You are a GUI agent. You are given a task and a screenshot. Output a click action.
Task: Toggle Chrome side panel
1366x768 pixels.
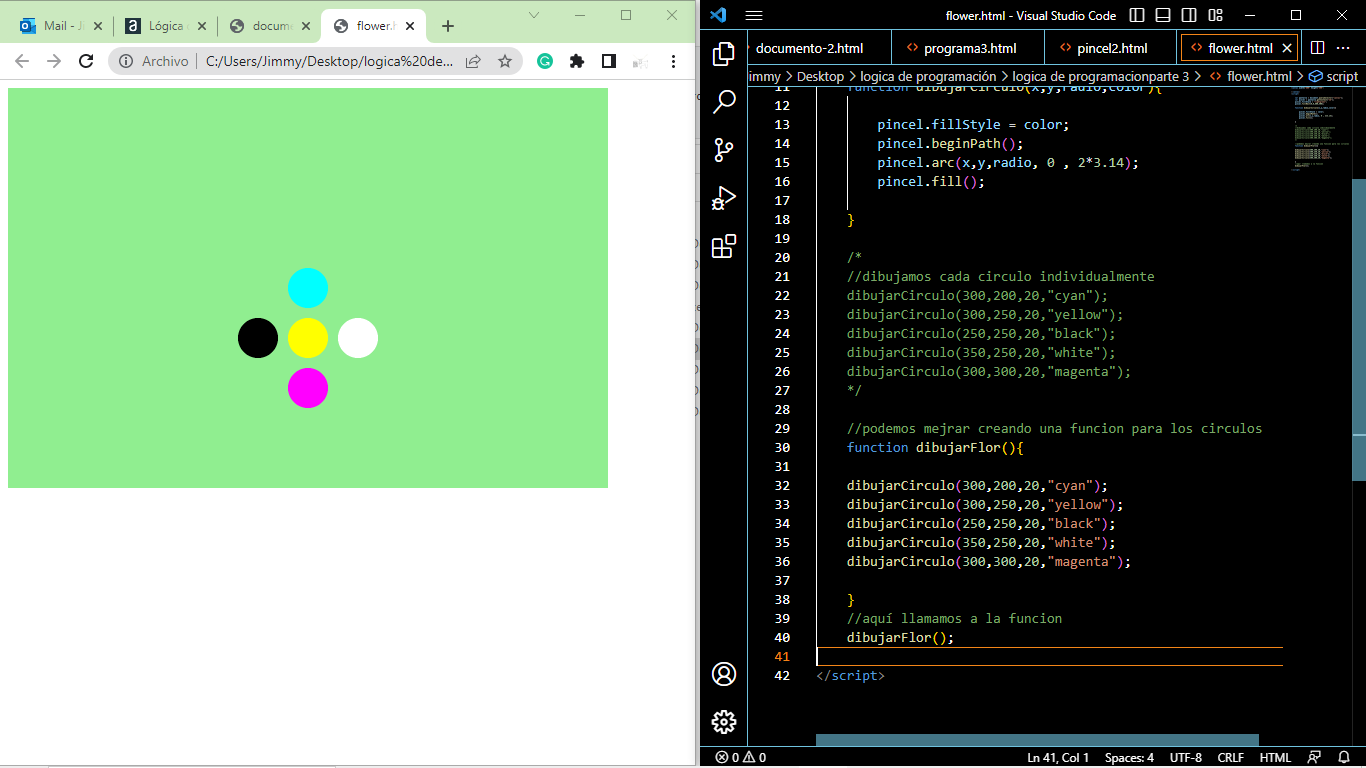coord(609,61)
